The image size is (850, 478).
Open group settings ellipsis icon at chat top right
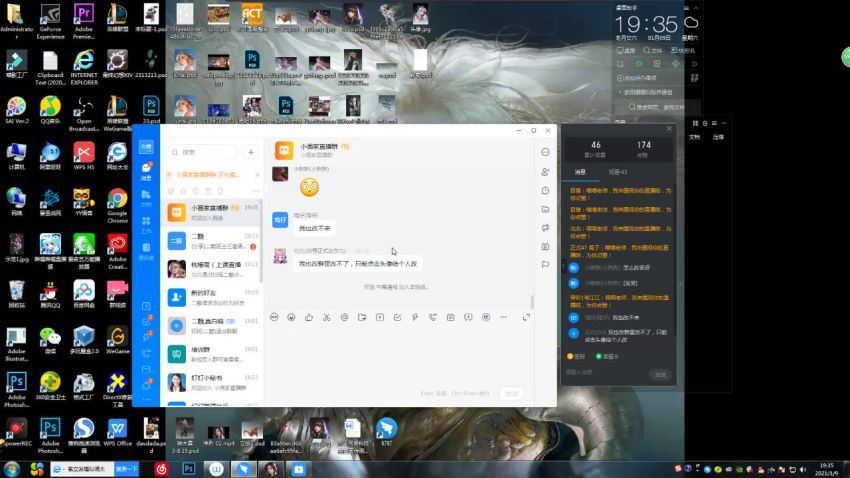545,152
